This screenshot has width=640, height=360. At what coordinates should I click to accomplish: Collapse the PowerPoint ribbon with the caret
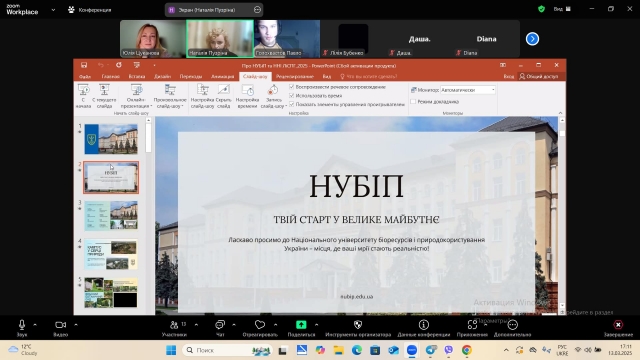point(560,113)
